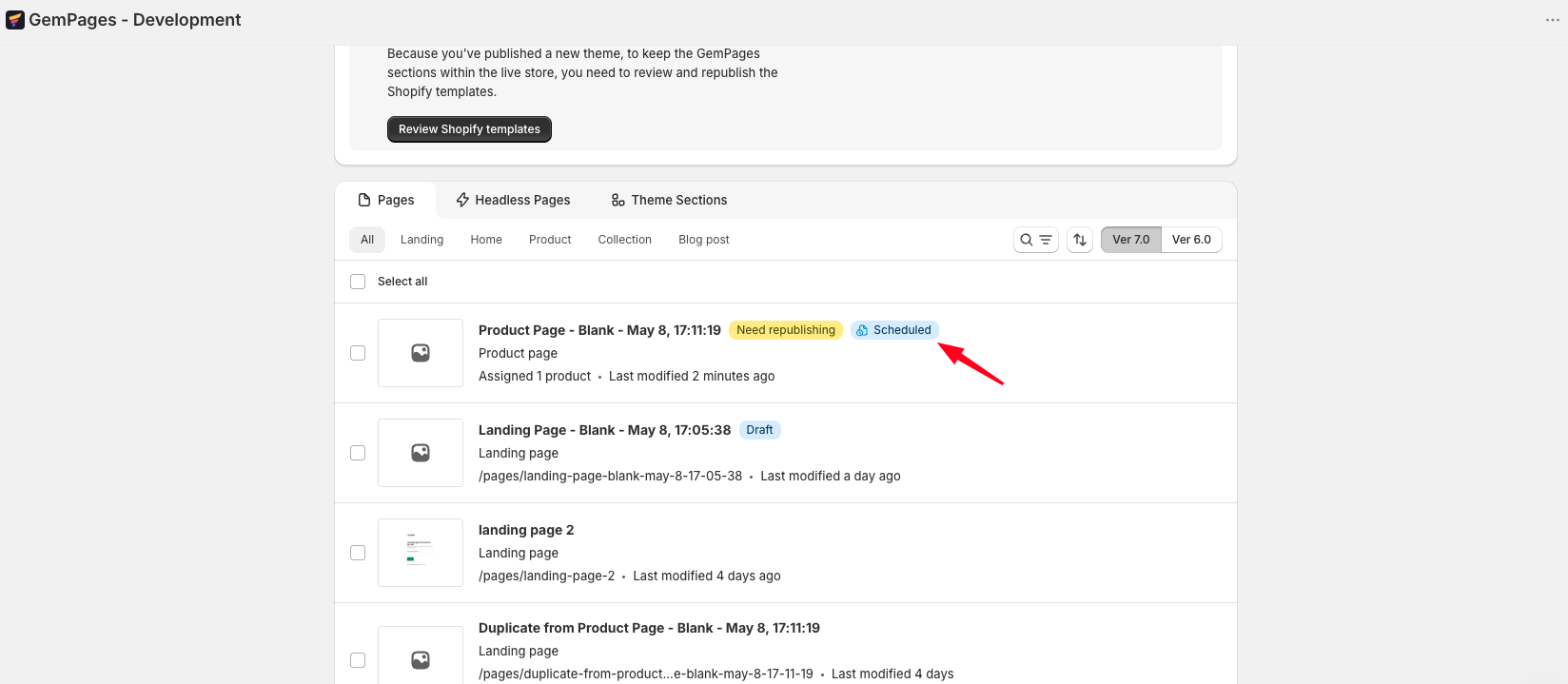Click the Pages tab document icon
The width and height of the screenshot is (1568, 684).
tap(364, 200)
